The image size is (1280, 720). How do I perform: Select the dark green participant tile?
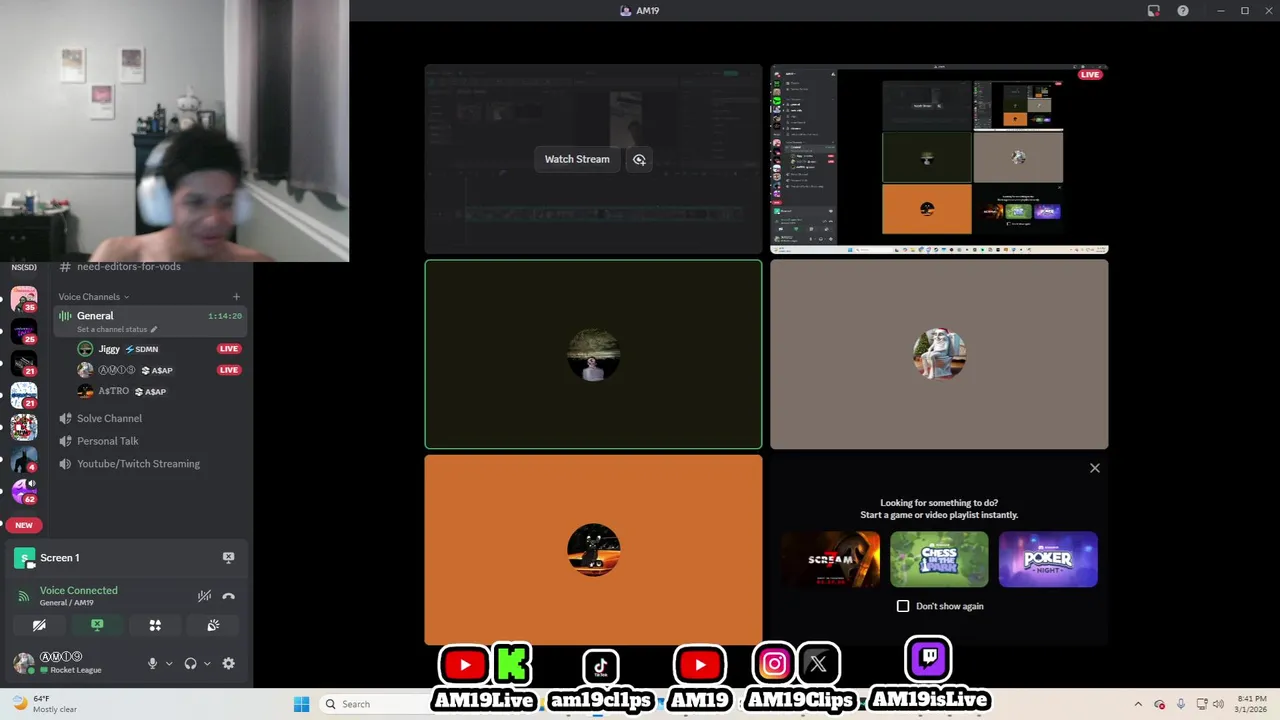click(593, 354)
